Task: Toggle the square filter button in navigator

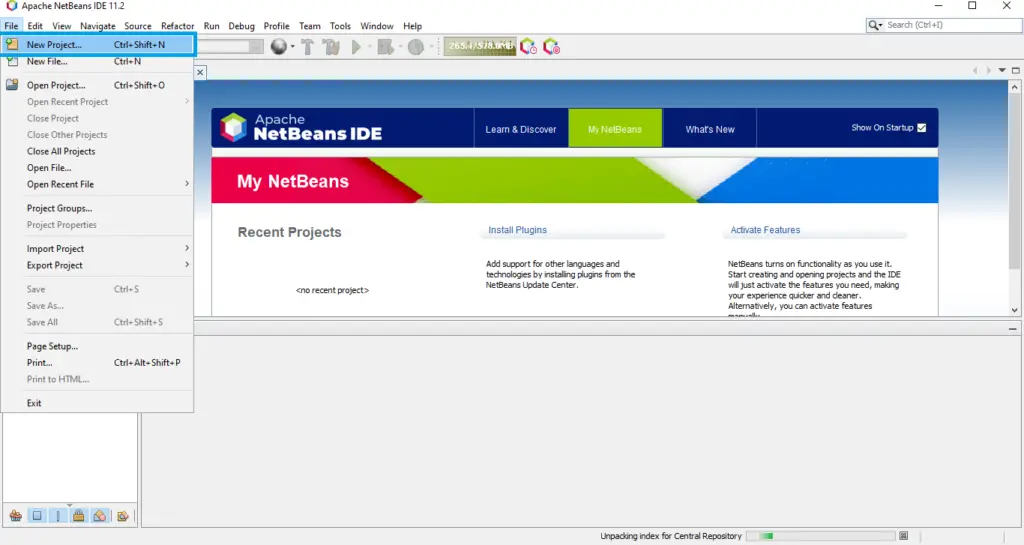Action: tap(37, 516)
